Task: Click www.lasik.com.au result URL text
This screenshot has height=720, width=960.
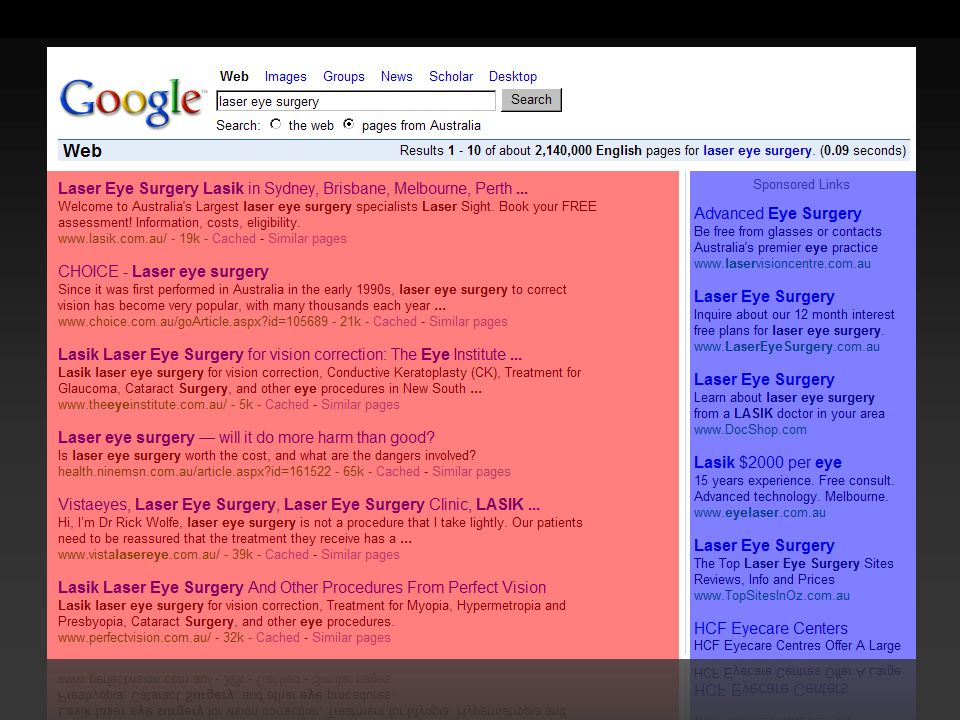Action: (x=112, y=239)
